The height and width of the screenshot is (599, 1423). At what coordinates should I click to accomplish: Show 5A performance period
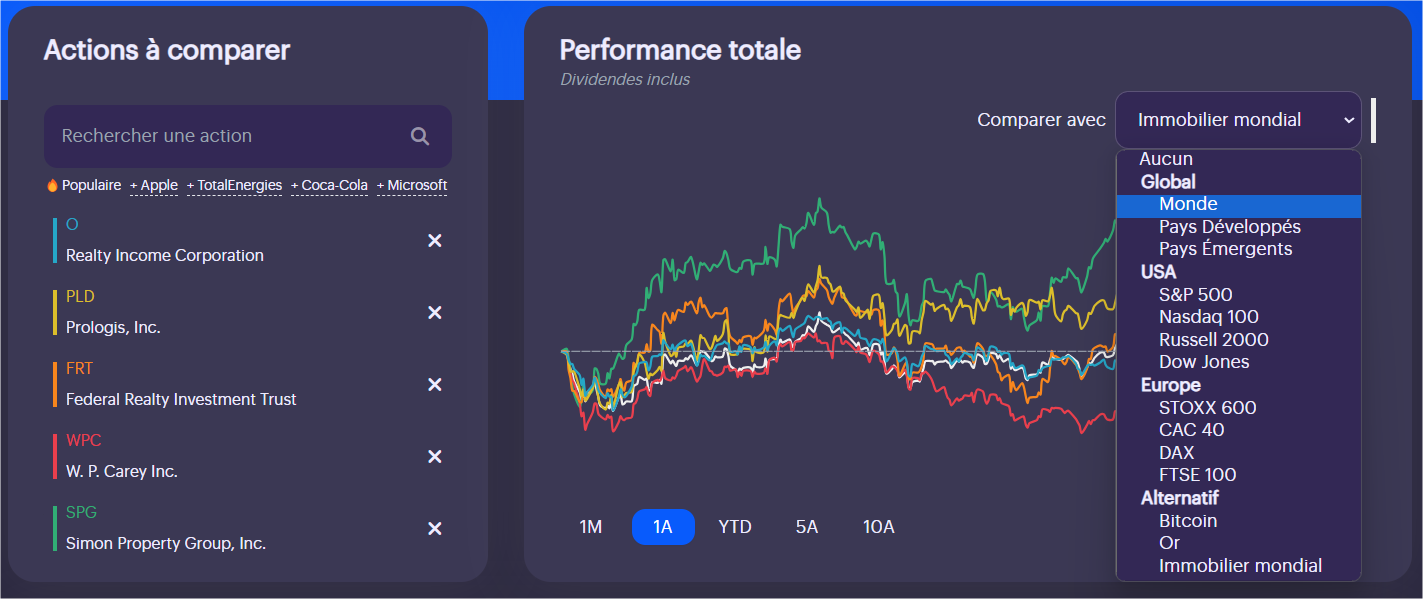[807, 527]
